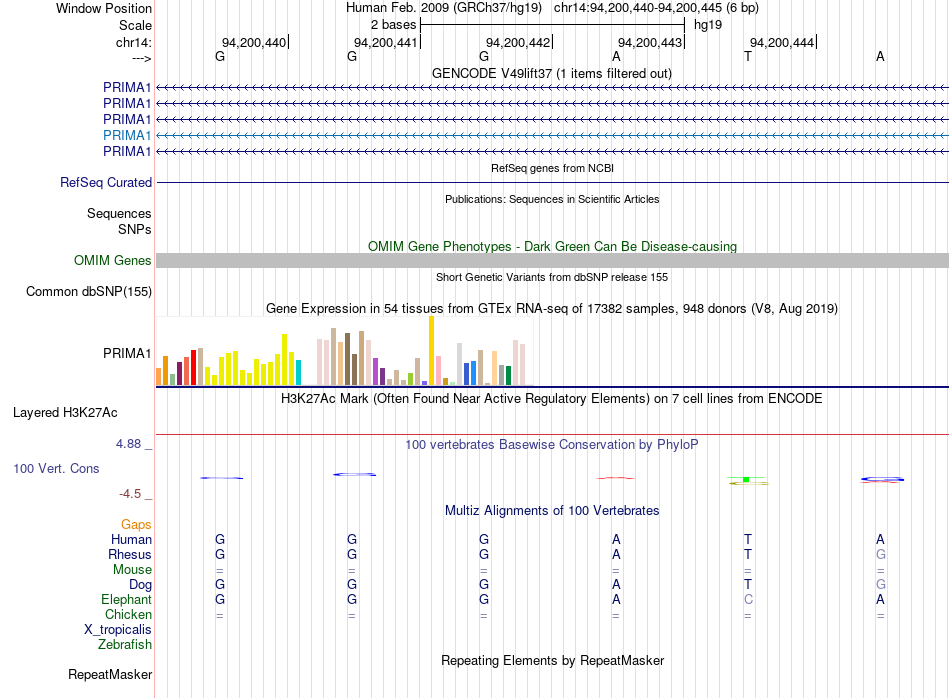Click the cyan bar in the GTEx chart
This screenshot has height=698, width=950.
298,373
